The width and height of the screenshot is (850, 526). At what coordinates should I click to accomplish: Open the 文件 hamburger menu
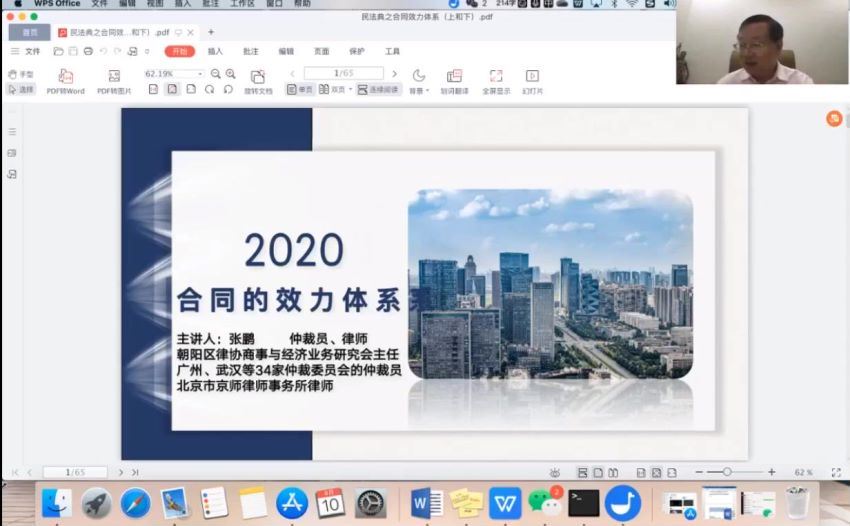pos(25,52)
